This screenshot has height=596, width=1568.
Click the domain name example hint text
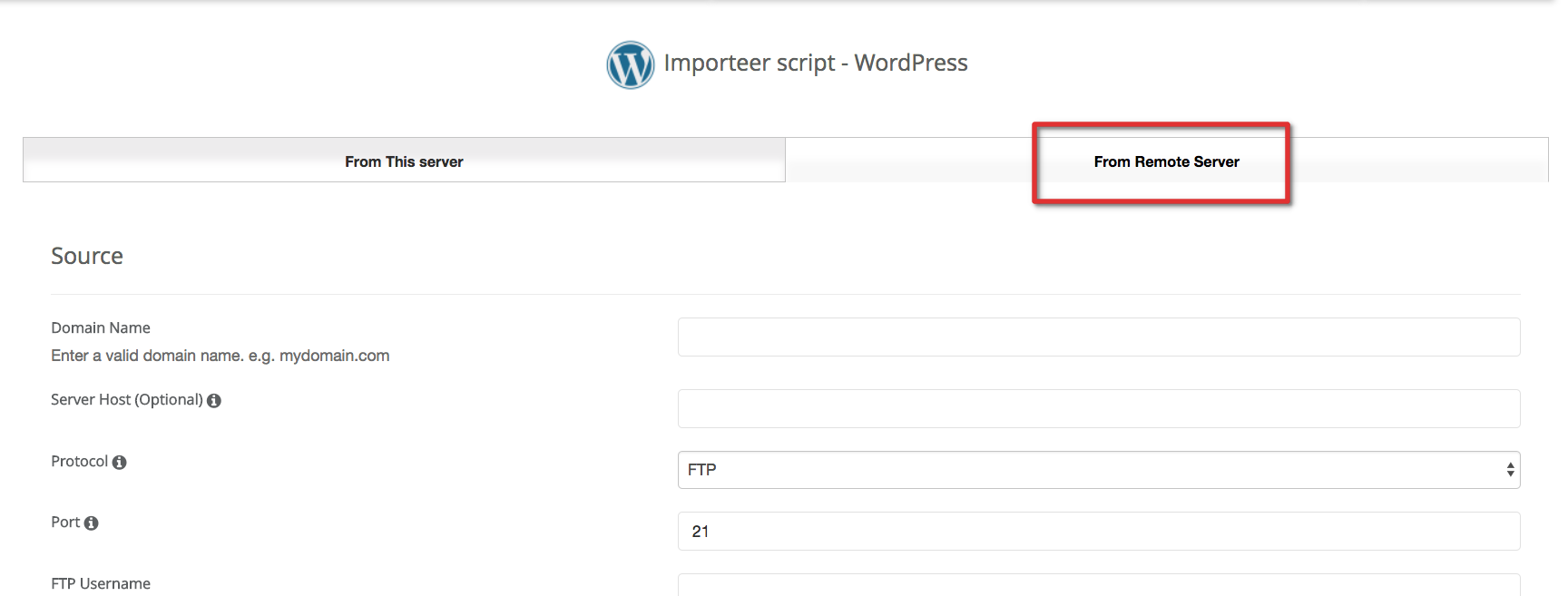pos(220,356)
